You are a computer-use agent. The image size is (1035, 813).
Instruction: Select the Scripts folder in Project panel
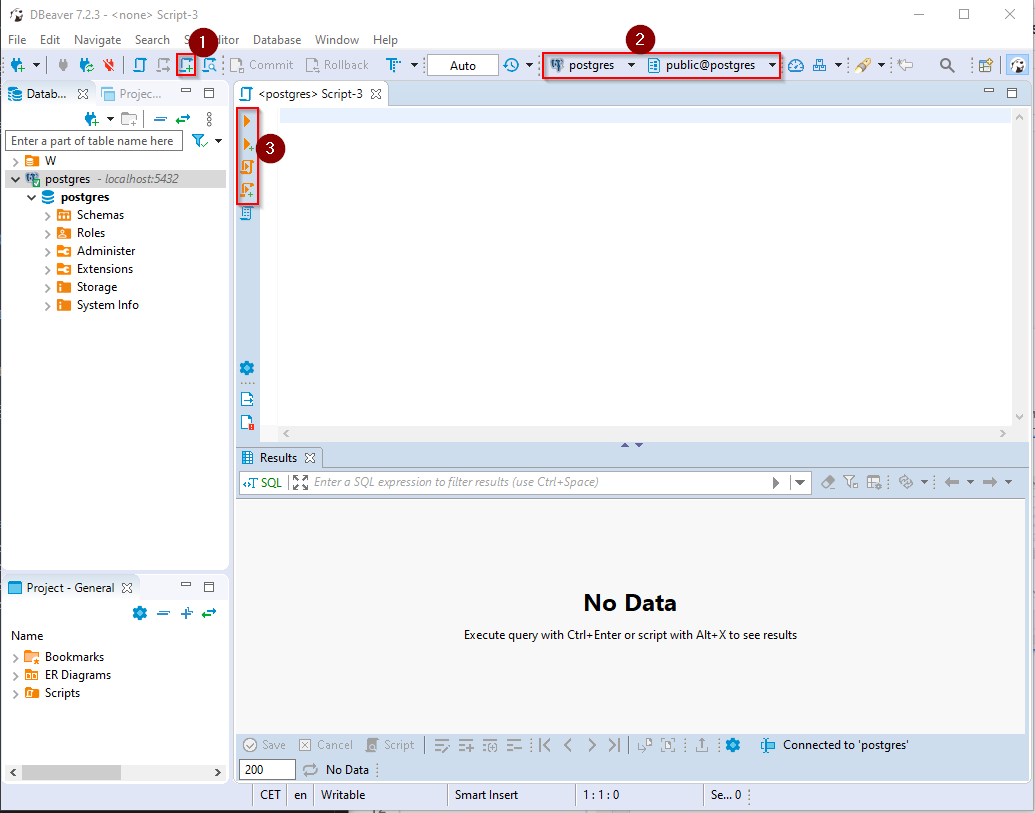tap(62, 693)
